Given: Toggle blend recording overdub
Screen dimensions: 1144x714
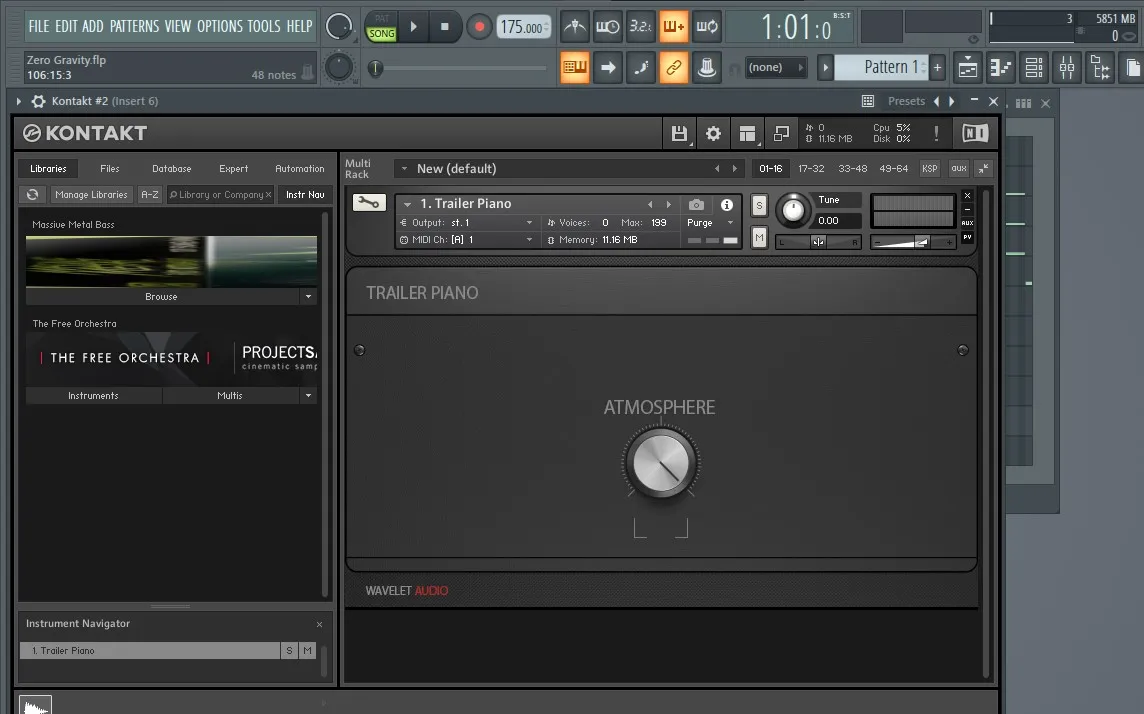Looking at the screenshot, I should pyautogui.click(x=673, y=27).
